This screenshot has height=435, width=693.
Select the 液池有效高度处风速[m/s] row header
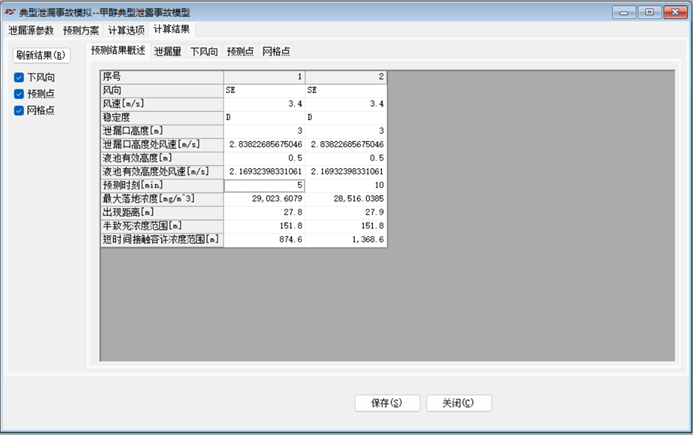[162, 172]
